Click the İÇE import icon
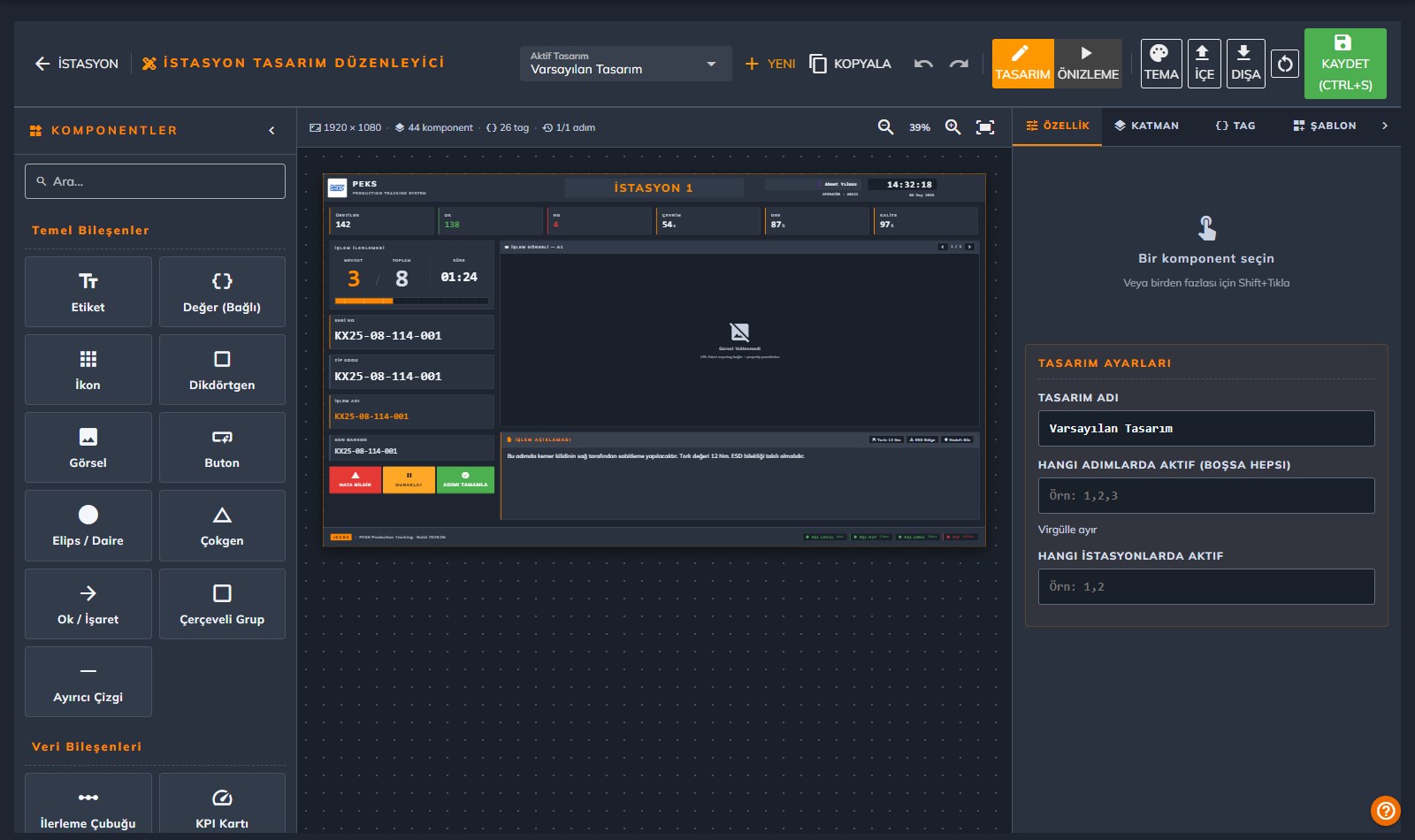The width and height of the screenshot is (1415, 840). tap(1204, 63)
